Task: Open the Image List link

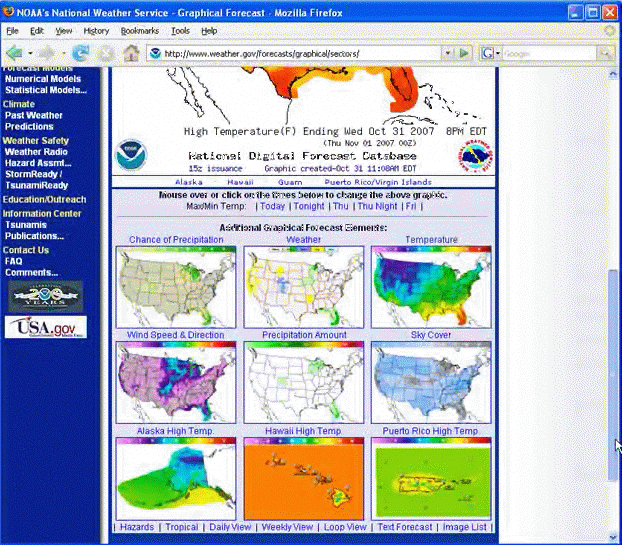Action: 465,527
